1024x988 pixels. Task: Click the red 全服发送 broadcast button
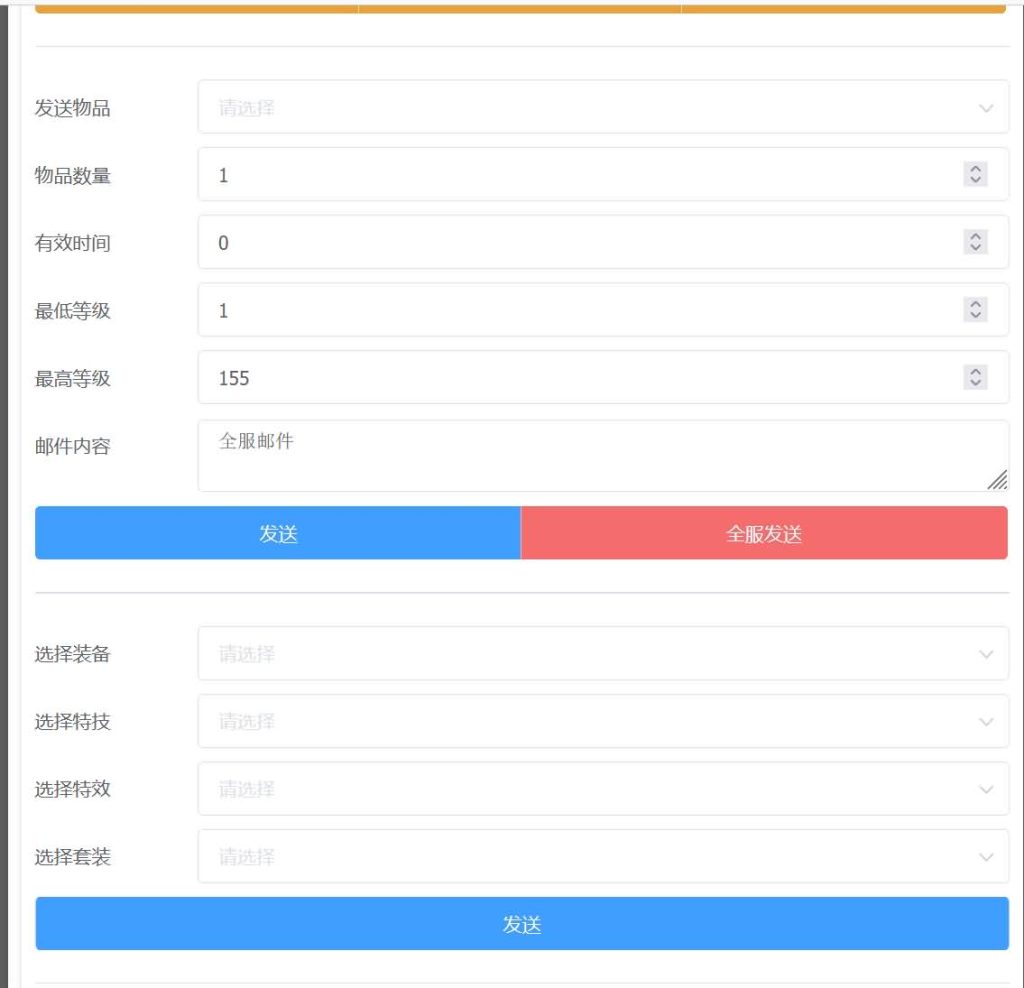point(764,533)
